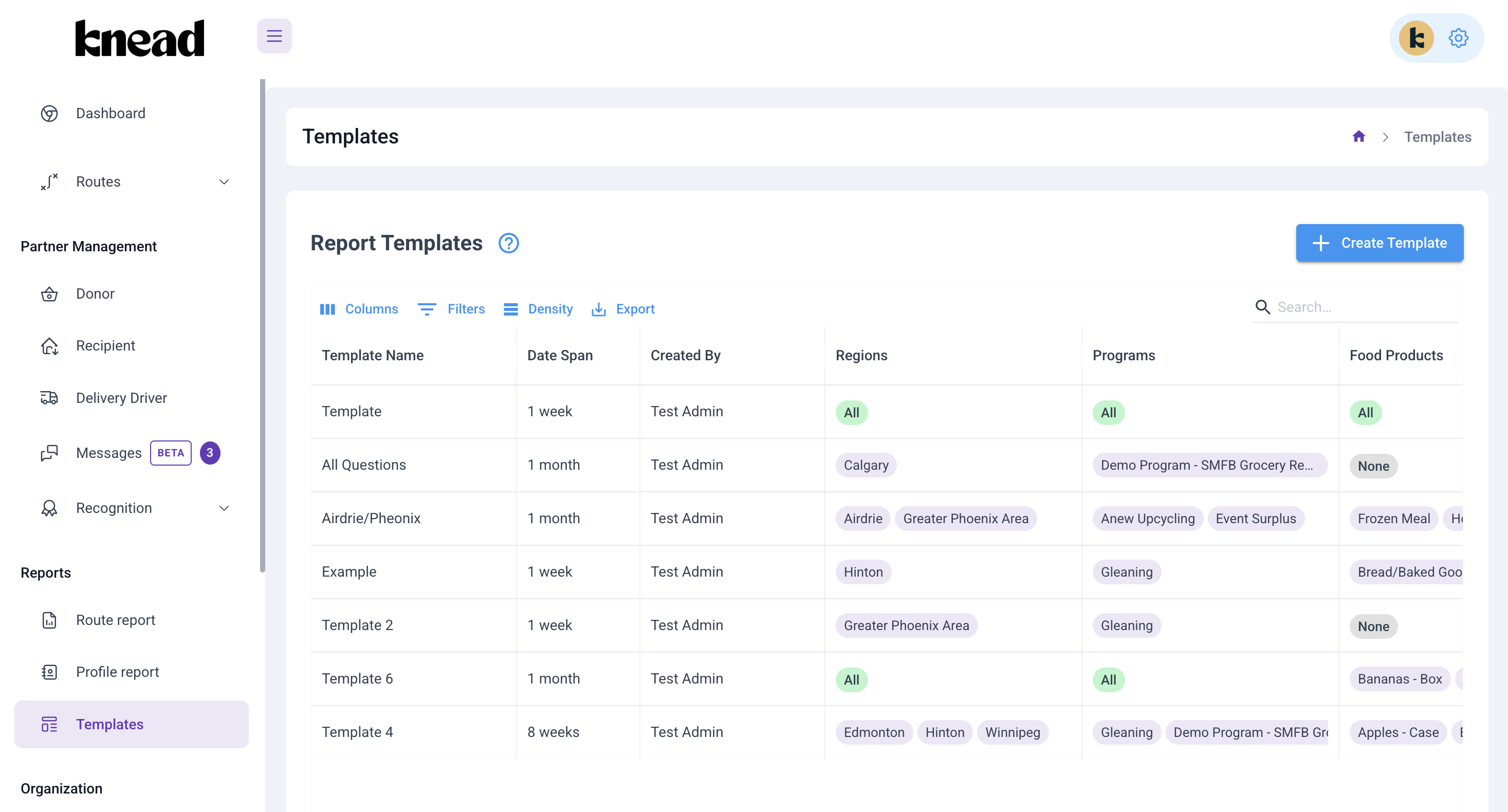Open Donor in sidebar
Viewport: 1508px width, 812px height.
(95, 294)
